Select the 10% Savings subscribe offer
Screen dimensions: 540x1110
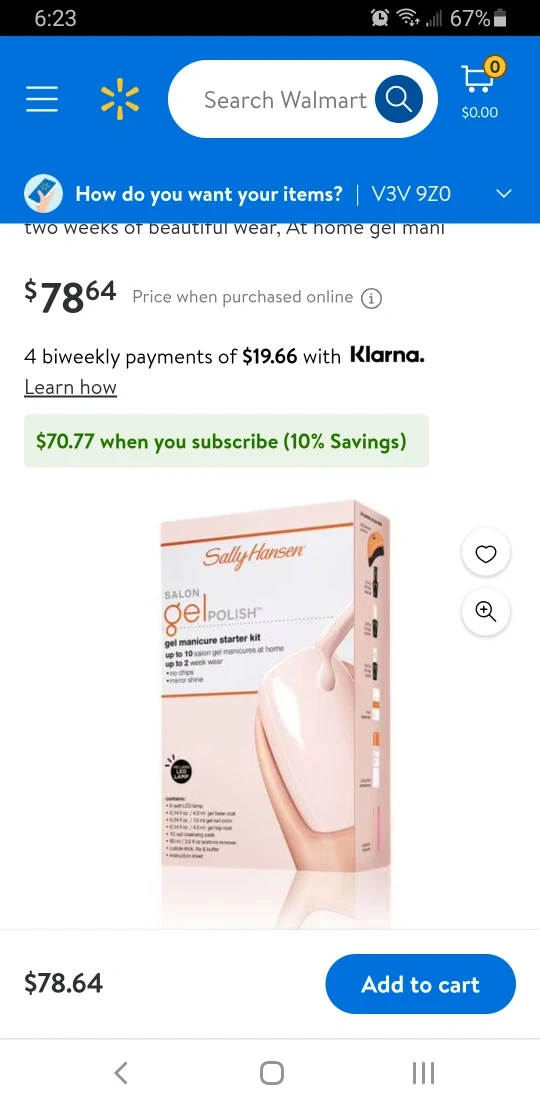point(226,441)
